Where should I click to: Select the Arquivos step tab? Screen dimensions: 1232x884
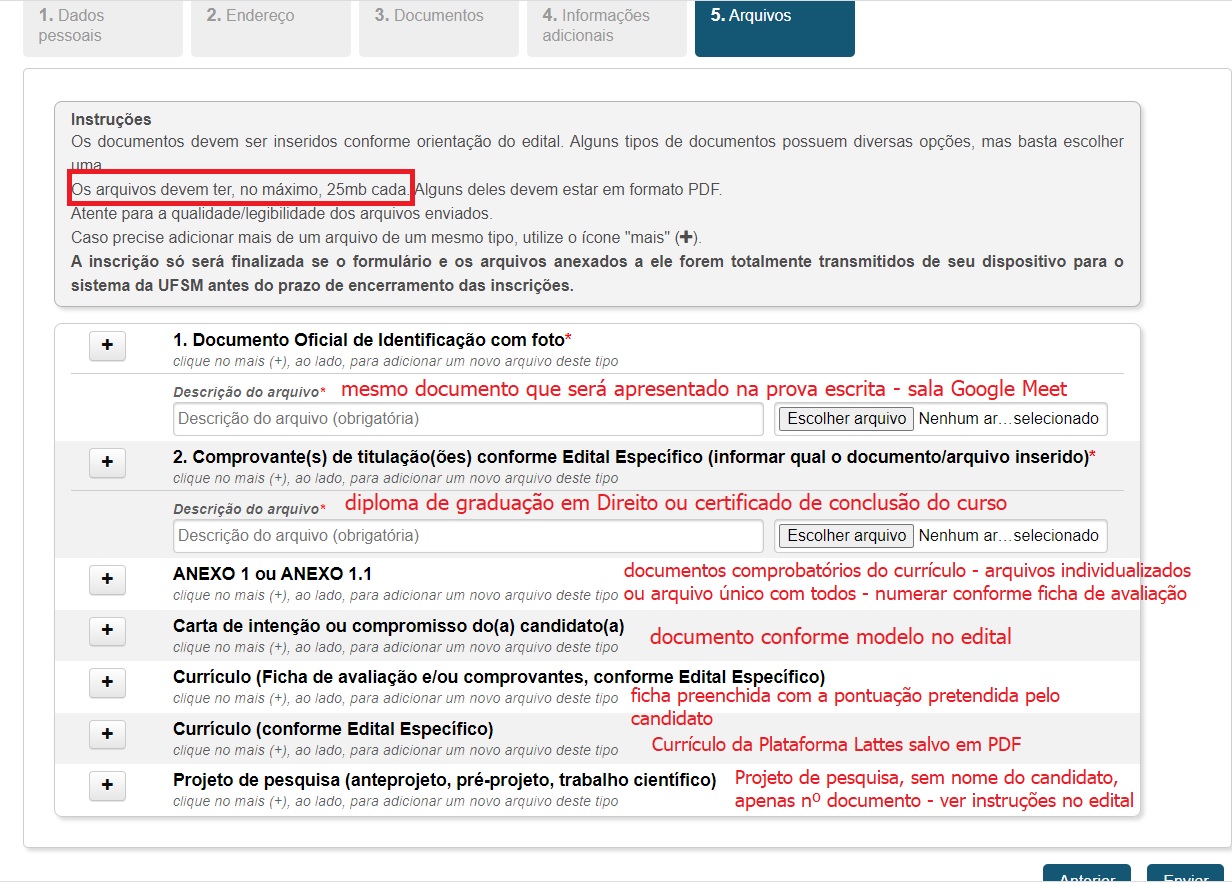[775, 27]
